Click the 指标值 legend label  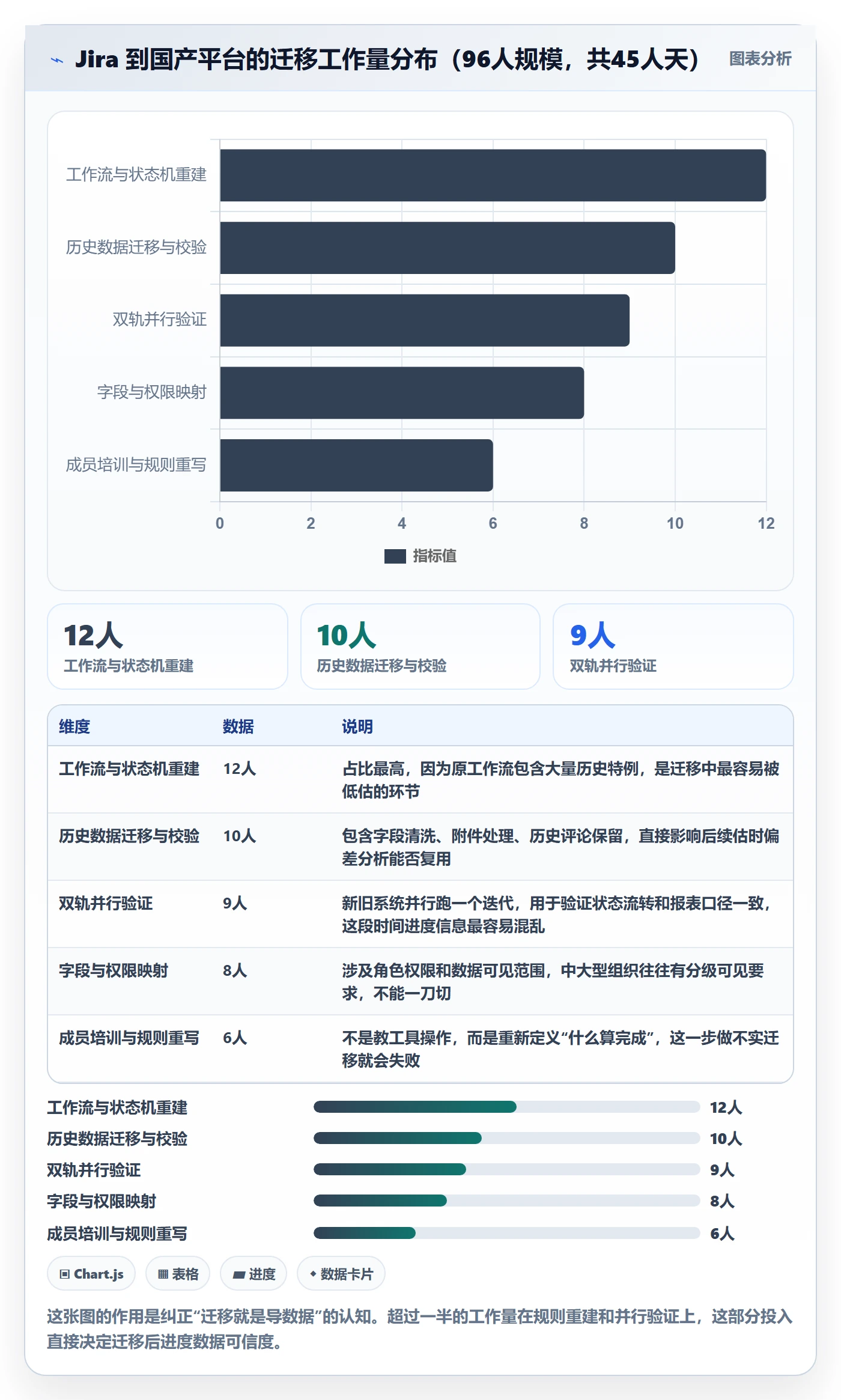[435, 556]
